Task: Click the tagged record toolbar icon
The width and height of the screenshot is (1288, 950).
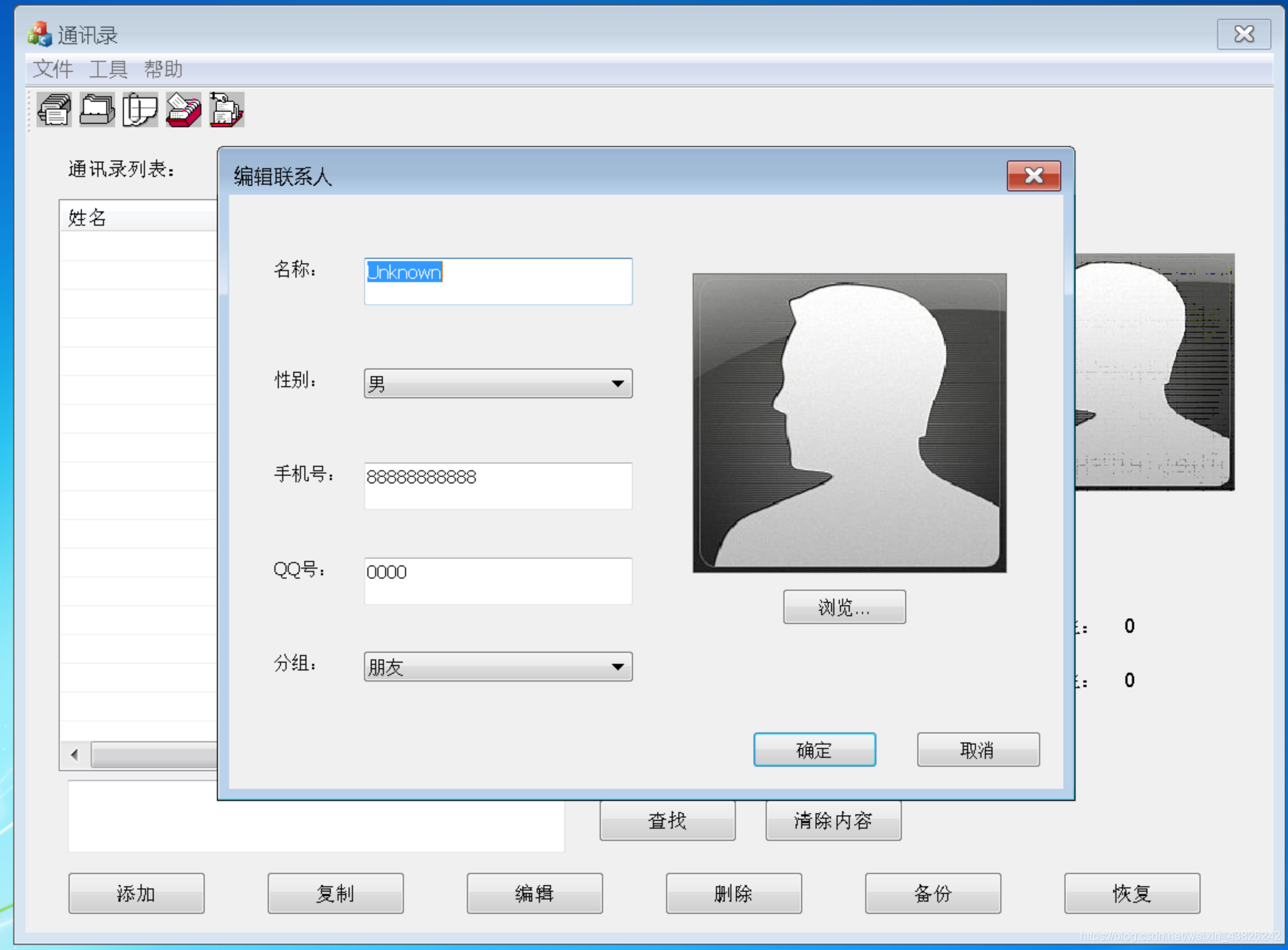Action: [x=226, y=109]
